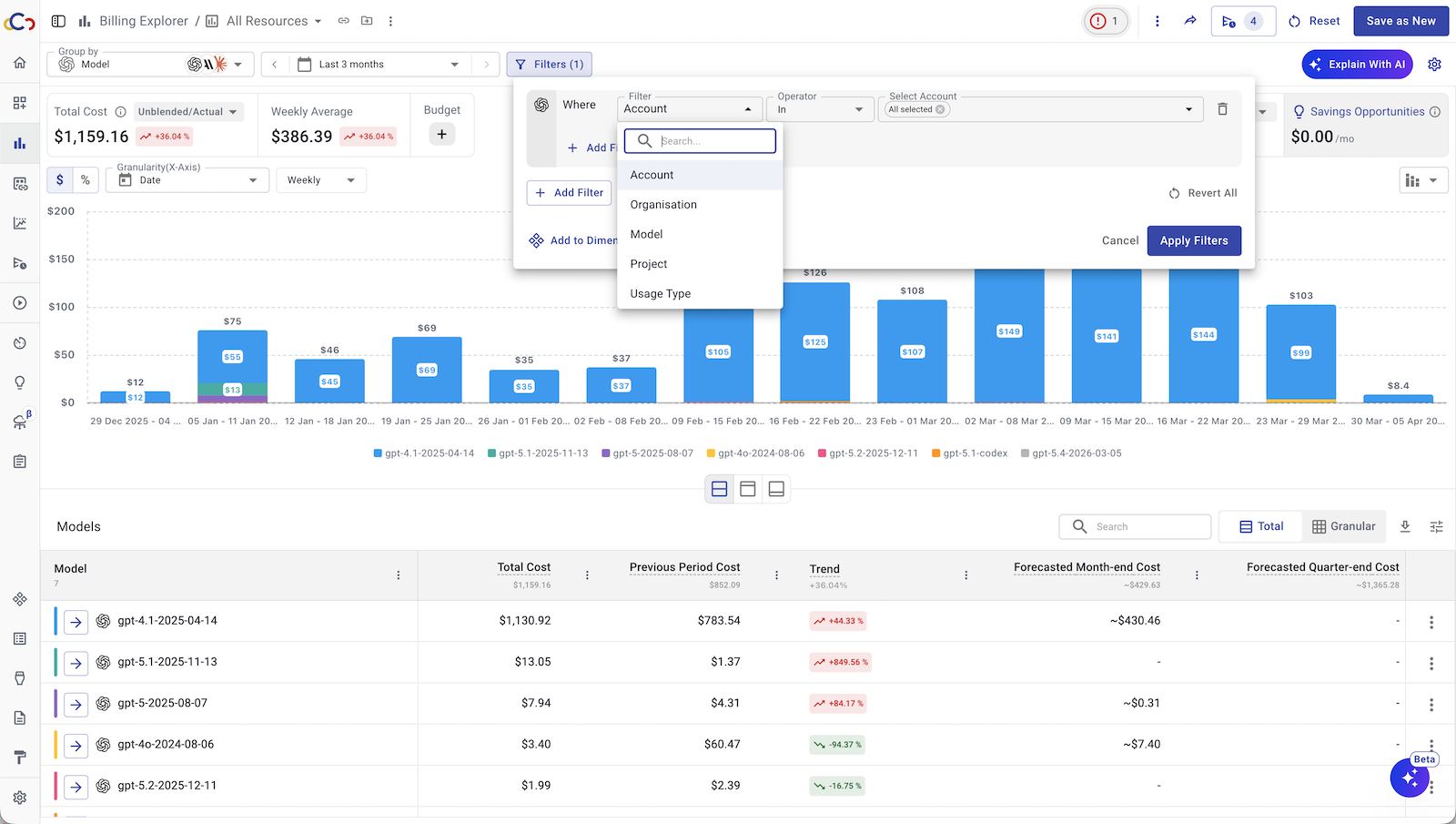Choose Project in filter list
The height and width of the screenshot is (824, 1456).
(x=700, y=264)
